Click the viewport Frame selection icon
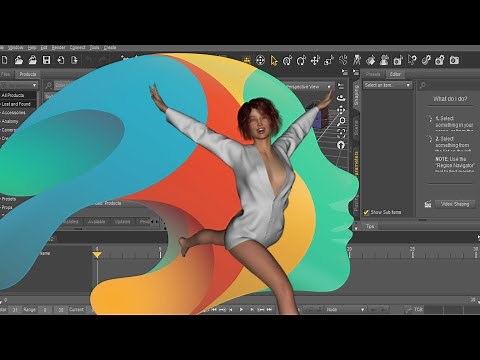 (x=341, y=133)
